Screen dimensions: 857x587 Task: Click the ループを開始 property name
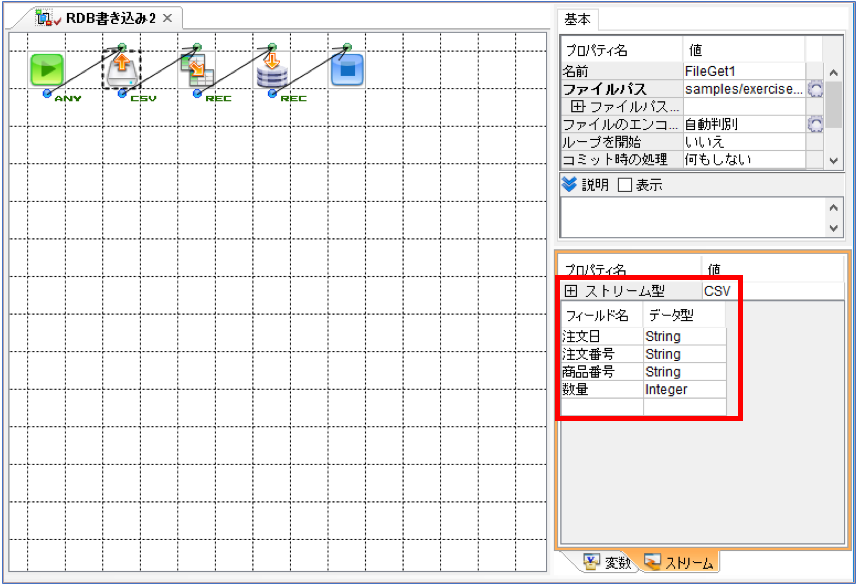click(621, 142)
